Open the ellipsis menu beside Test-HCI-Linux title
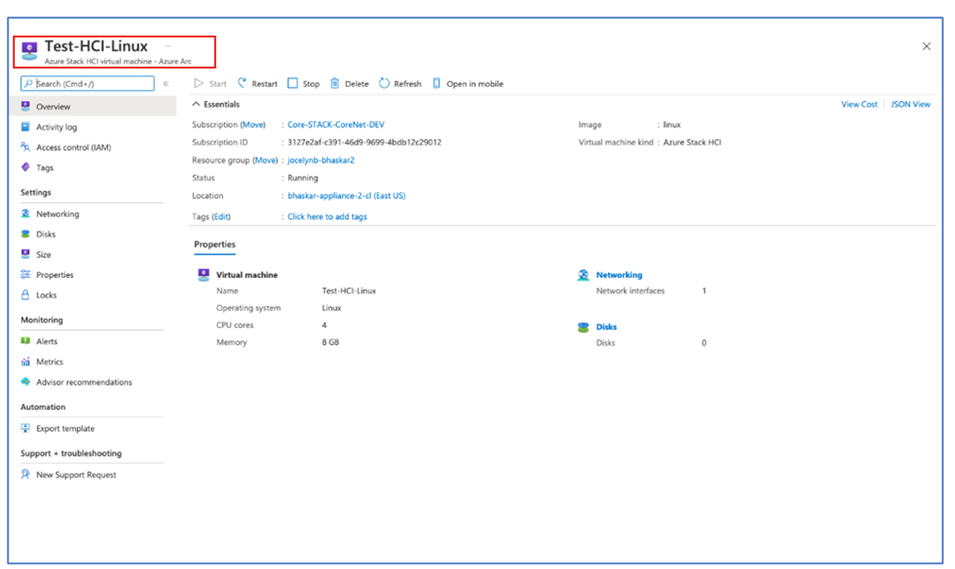The image size is (955, 569). (x=168, y=46)
